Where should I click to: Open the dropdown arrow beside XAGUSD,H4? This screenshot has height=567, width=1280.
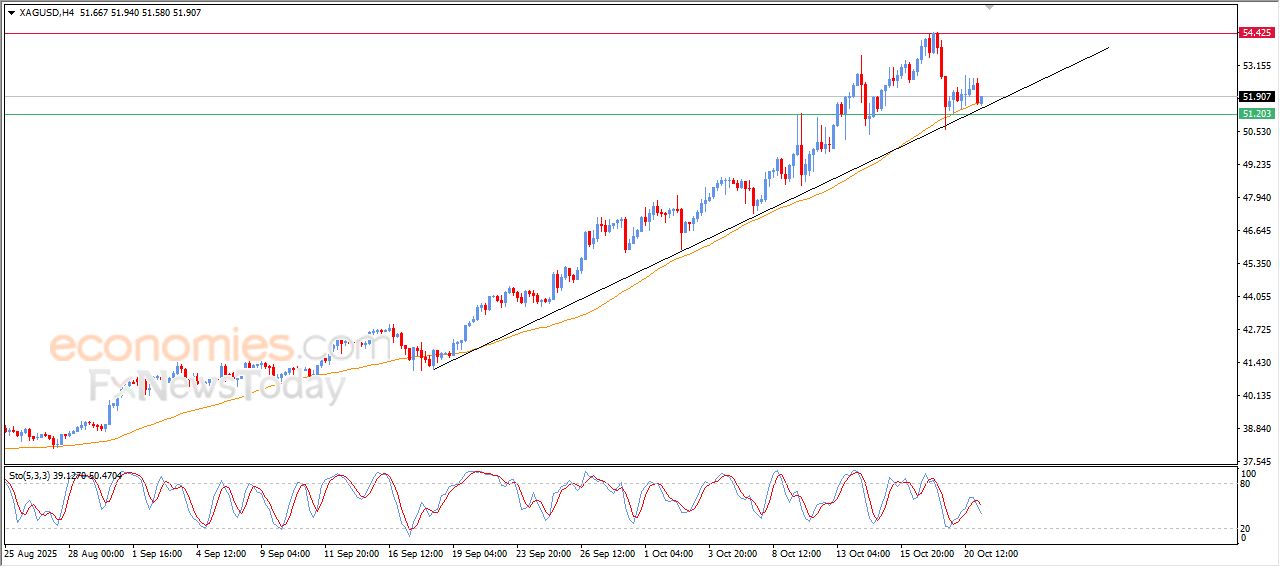(x=11, y=13)
